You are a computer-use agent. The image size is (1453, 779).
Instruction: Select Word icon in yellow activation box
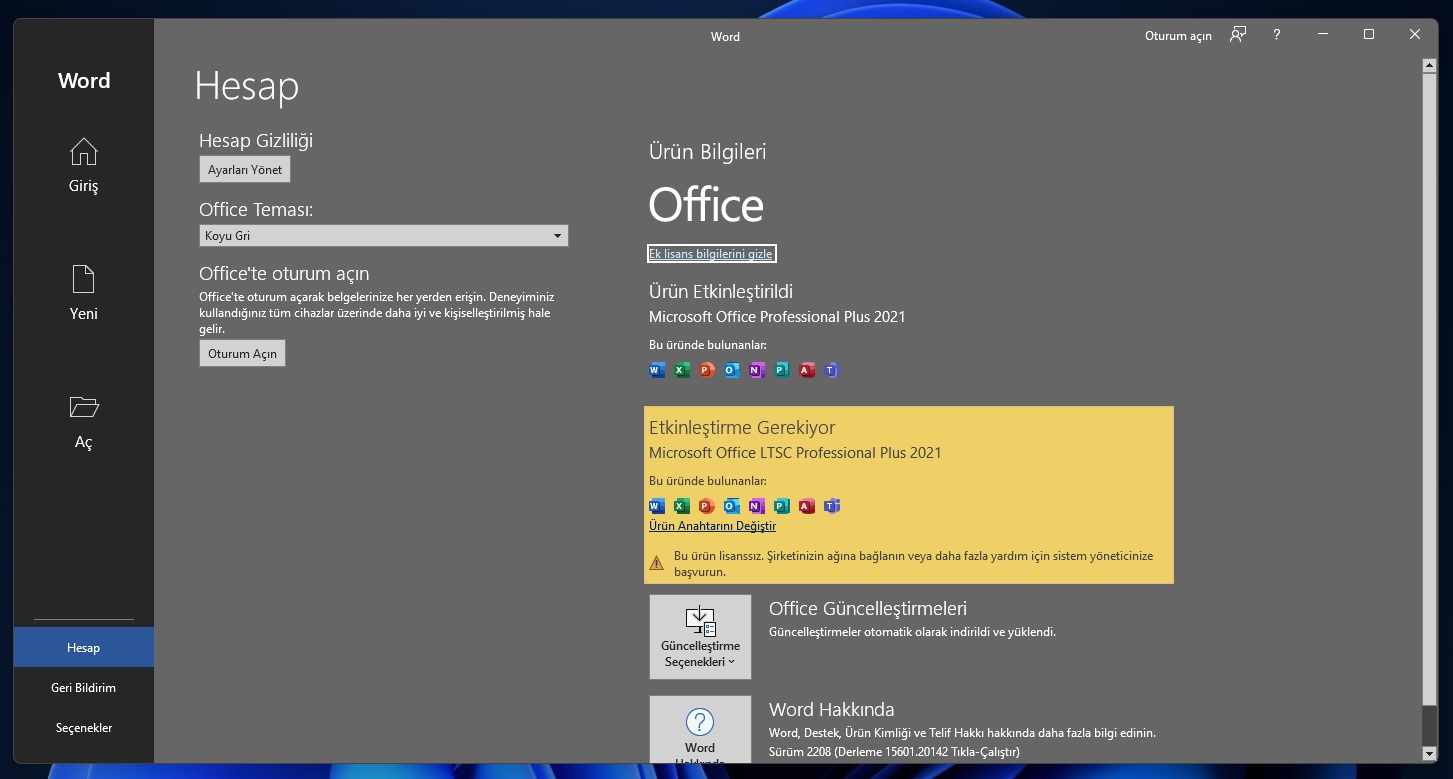tap(657, 506)
